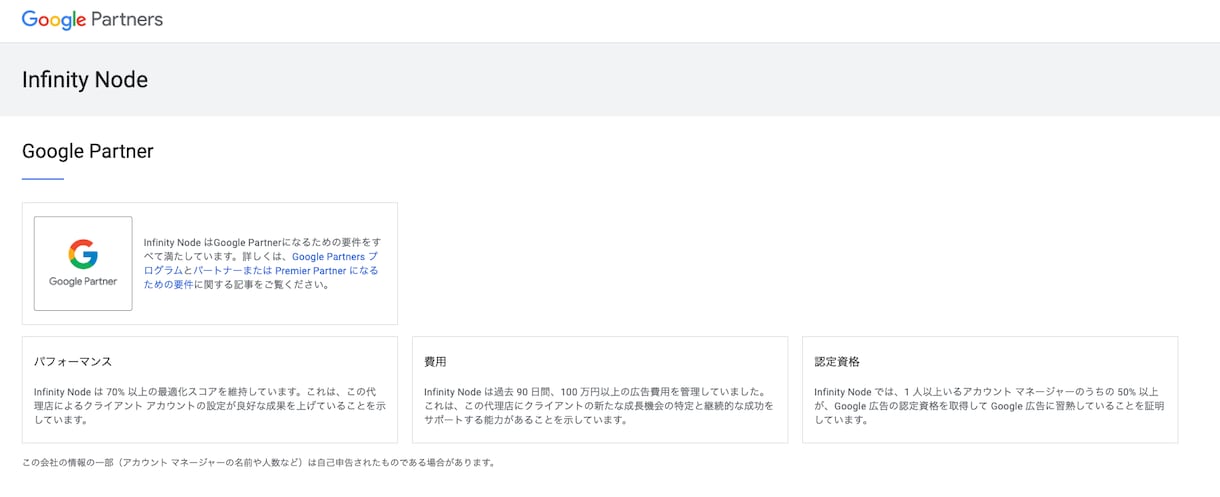Click the Google Partners logo in header
Viewport: 1220px width, 497px height.
point(92,20)
